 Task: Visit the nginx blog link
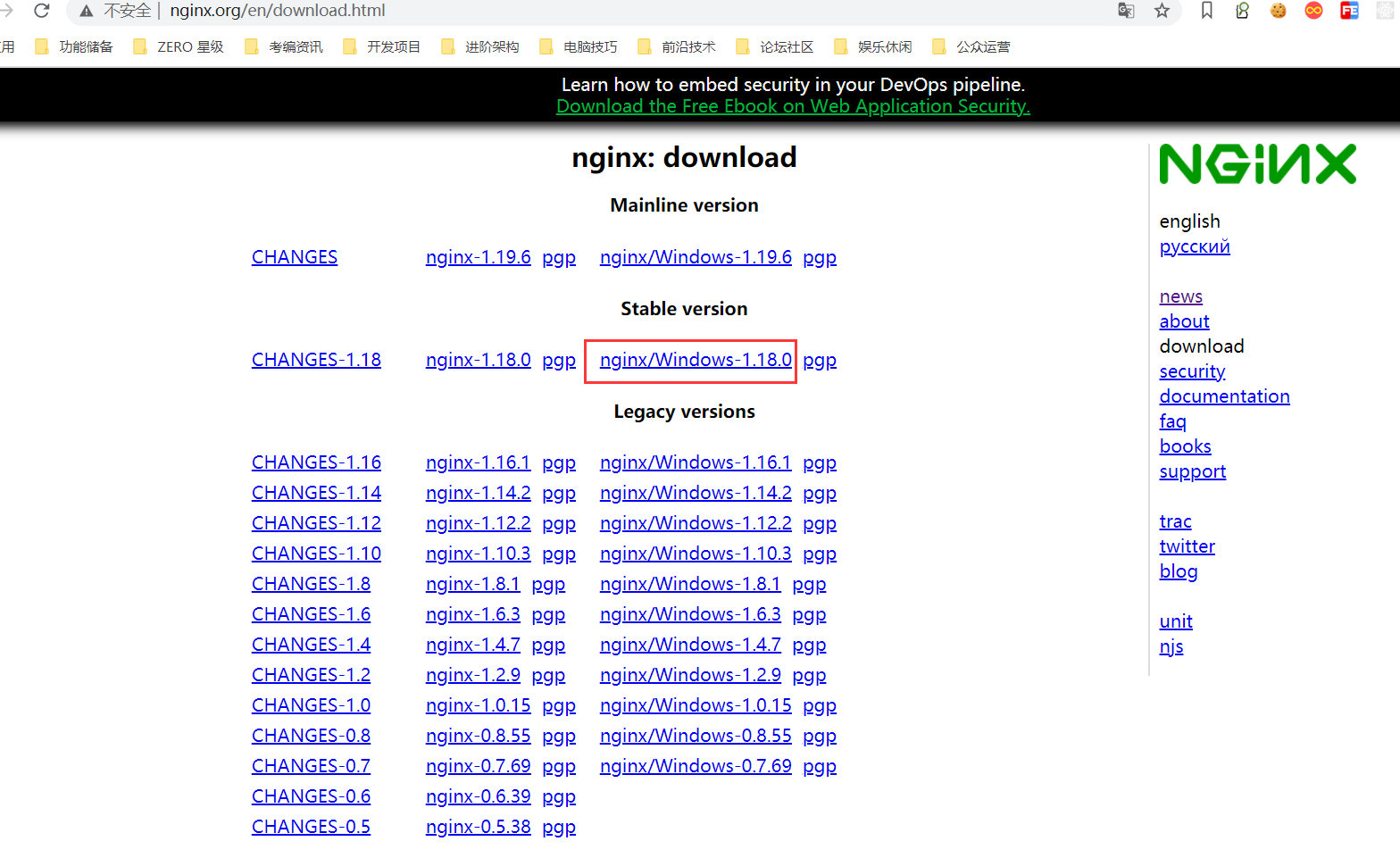[x=1178, y=571]
